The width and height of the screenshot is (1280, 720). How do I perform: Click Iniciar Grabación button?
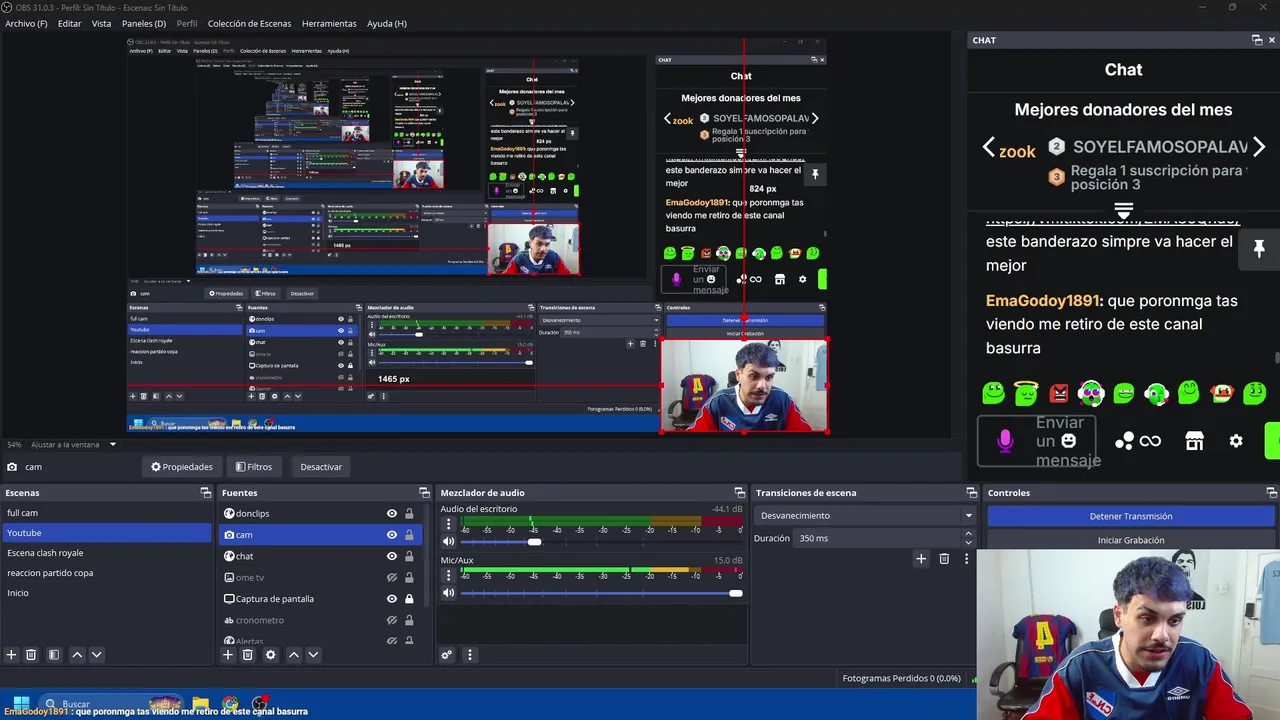1131,540
